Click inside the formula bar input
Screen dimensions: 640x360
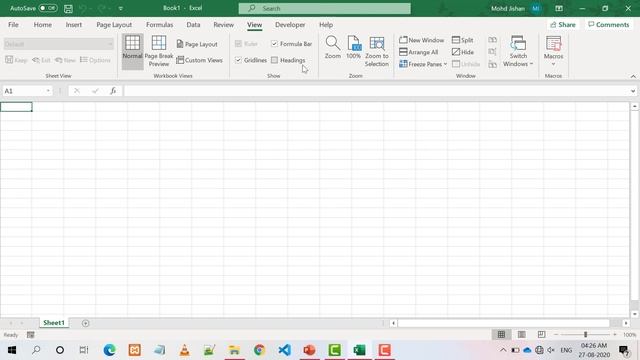click(x=376, y=91)
